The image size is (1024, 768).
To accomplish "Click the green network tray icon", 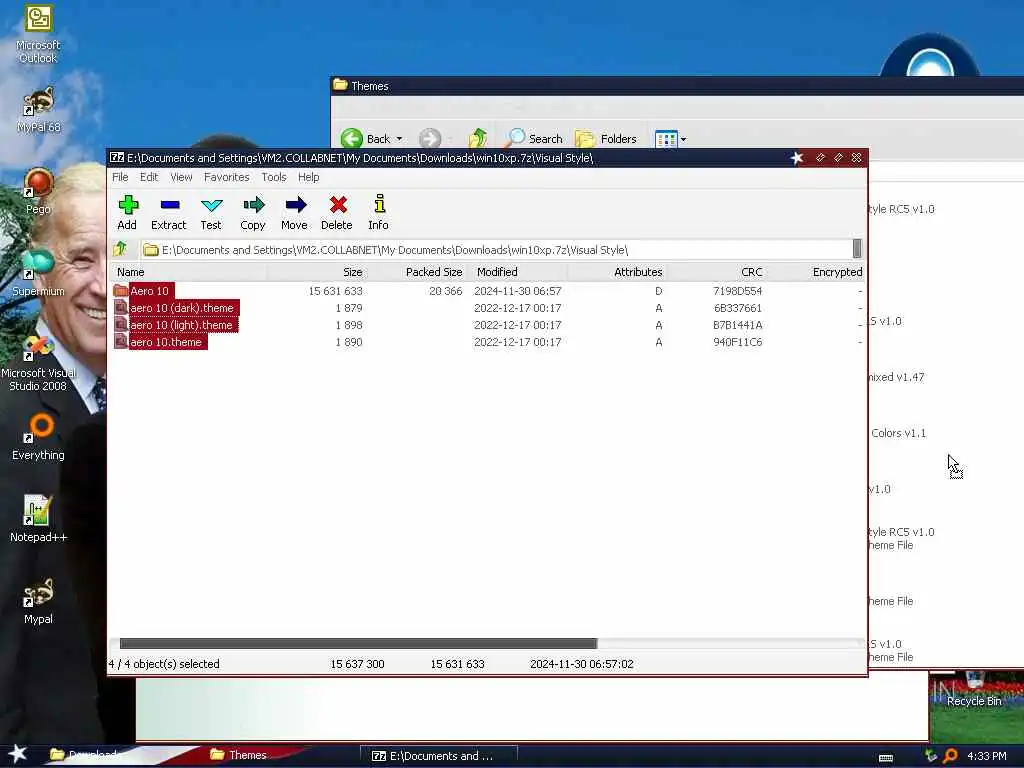I will click(x=931, y=756).
